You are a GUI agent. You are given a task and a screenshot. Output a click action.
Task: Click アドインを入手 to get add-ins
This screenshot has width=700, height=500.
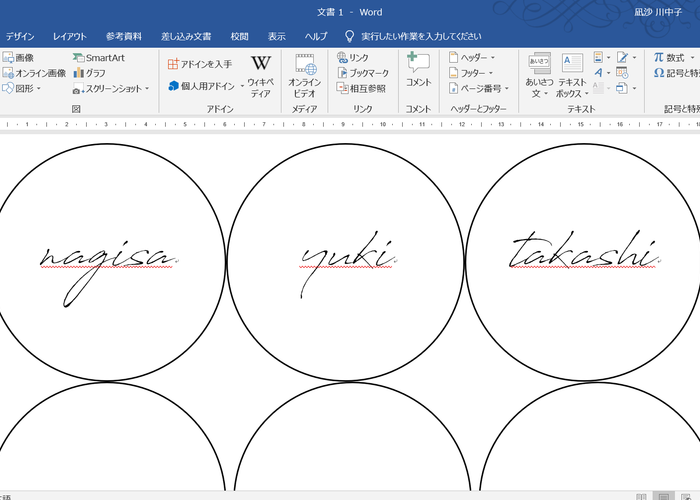point(200,64)
